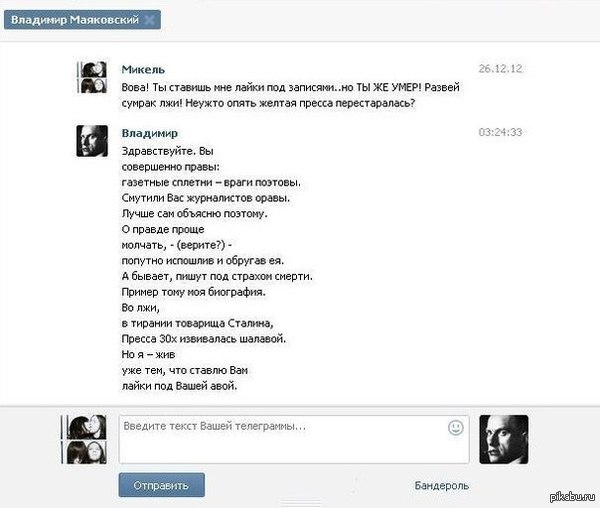This screenshot has width=600, height=508.
Task: Open the emoji smiley picker
Action: click(455, 427)
